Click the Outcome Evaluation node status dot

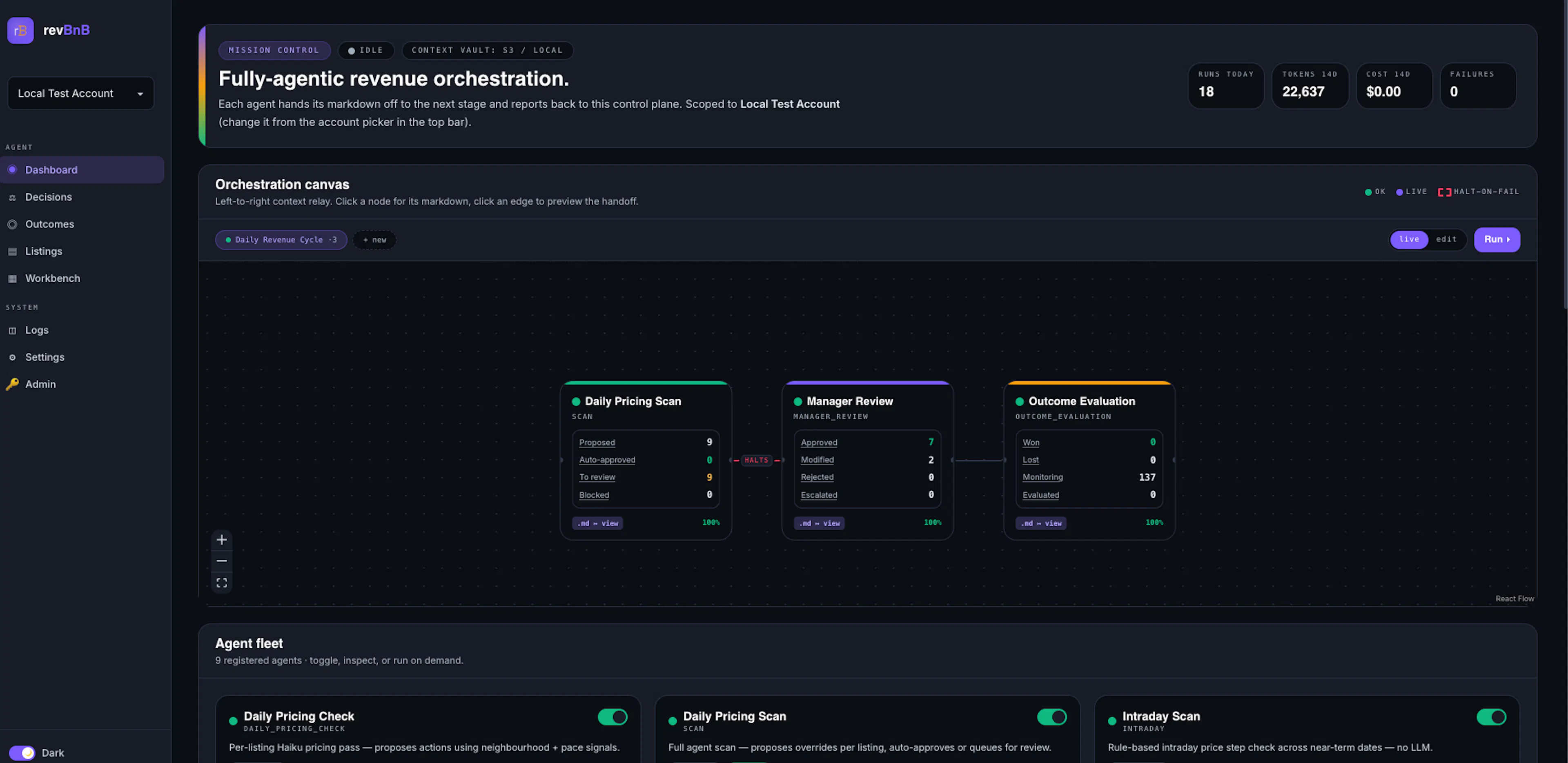tap(1020, 402)
